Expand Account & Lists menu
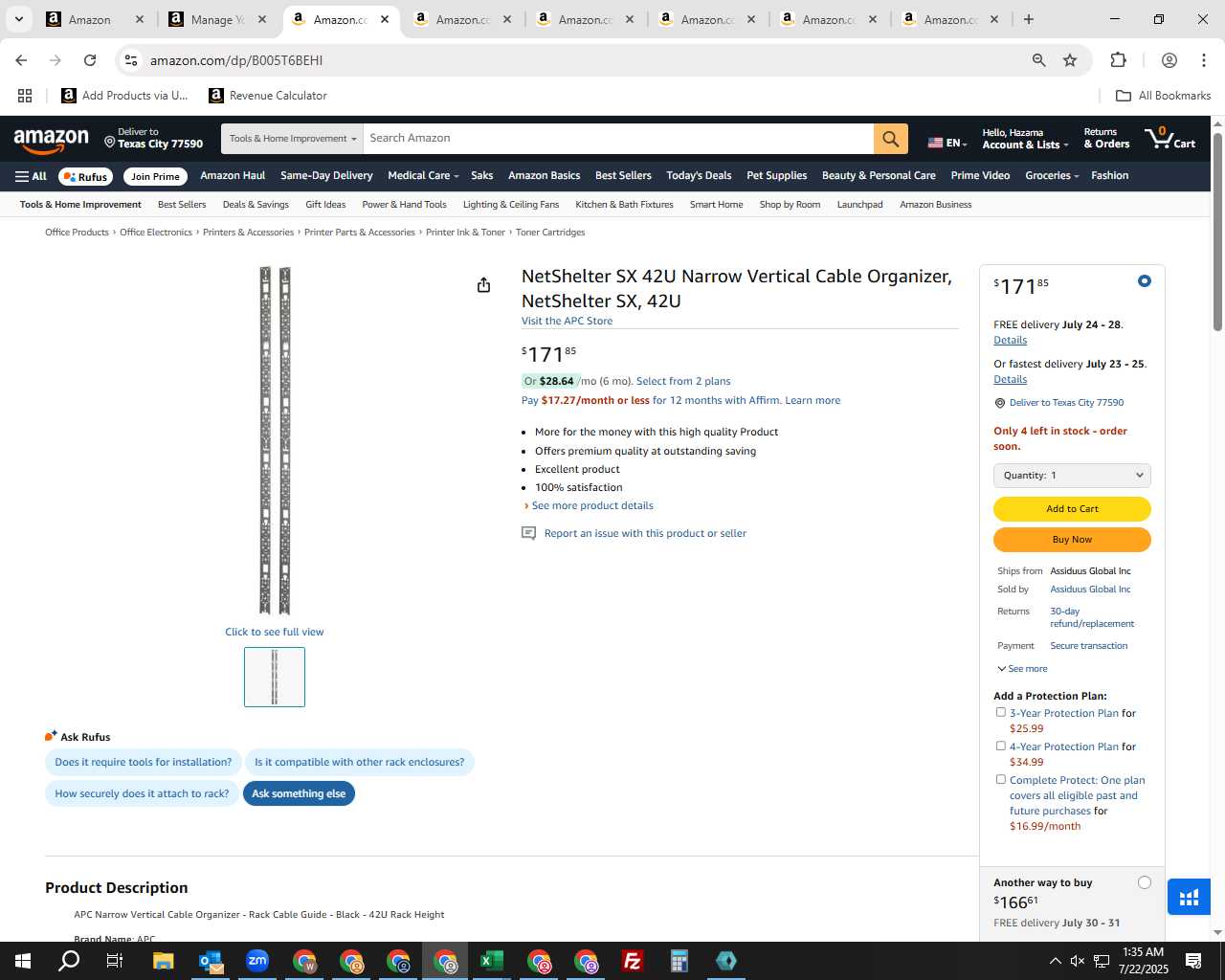The height and width of the screenshot is (980, 1225). (1025, 139)
